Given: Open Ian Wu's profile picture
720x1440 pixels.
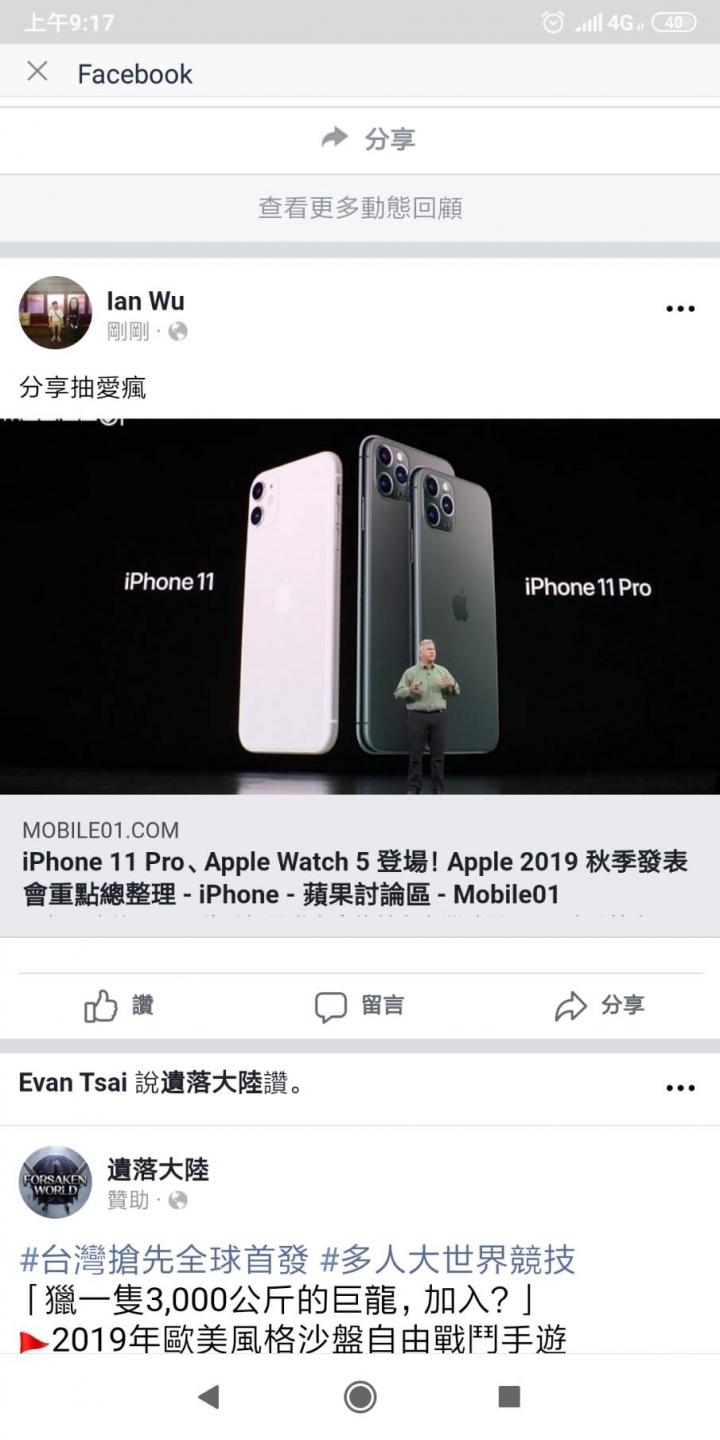Looking at the screenshot, I should pos(55,313).
